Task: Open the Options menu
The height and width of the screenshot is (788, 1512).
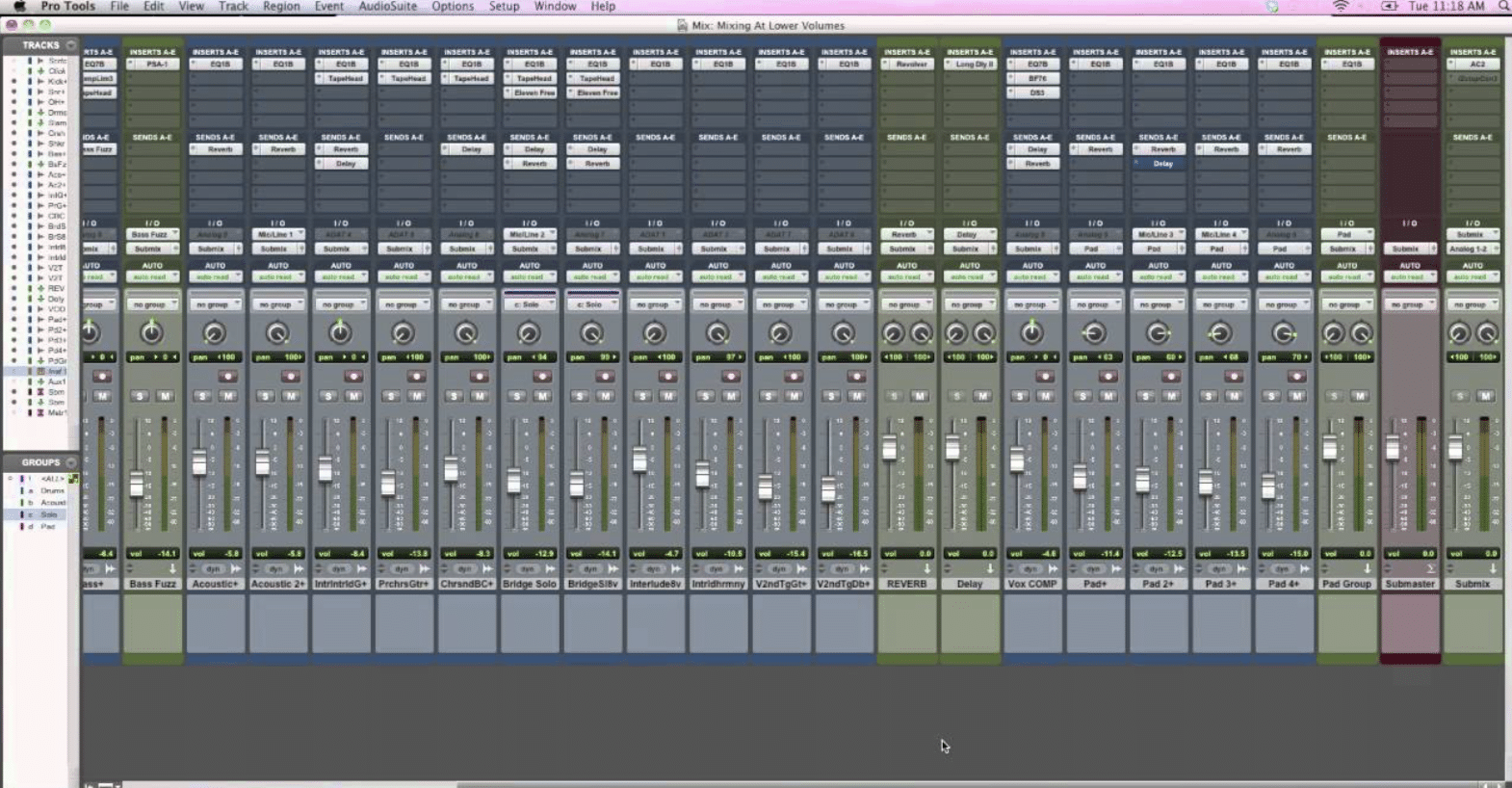Action: [453, 7]
